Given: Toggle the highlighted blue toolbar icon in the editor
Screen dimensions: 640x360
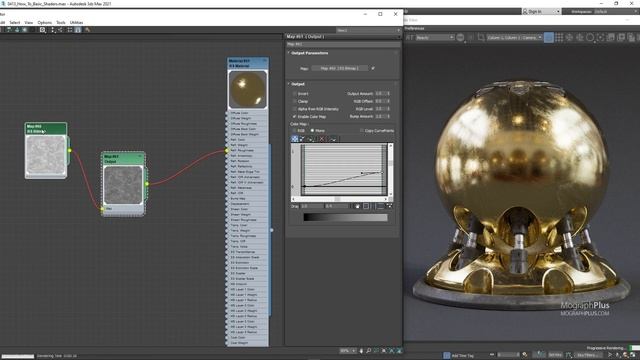Looking at the screenshot, I should (78, 30).
